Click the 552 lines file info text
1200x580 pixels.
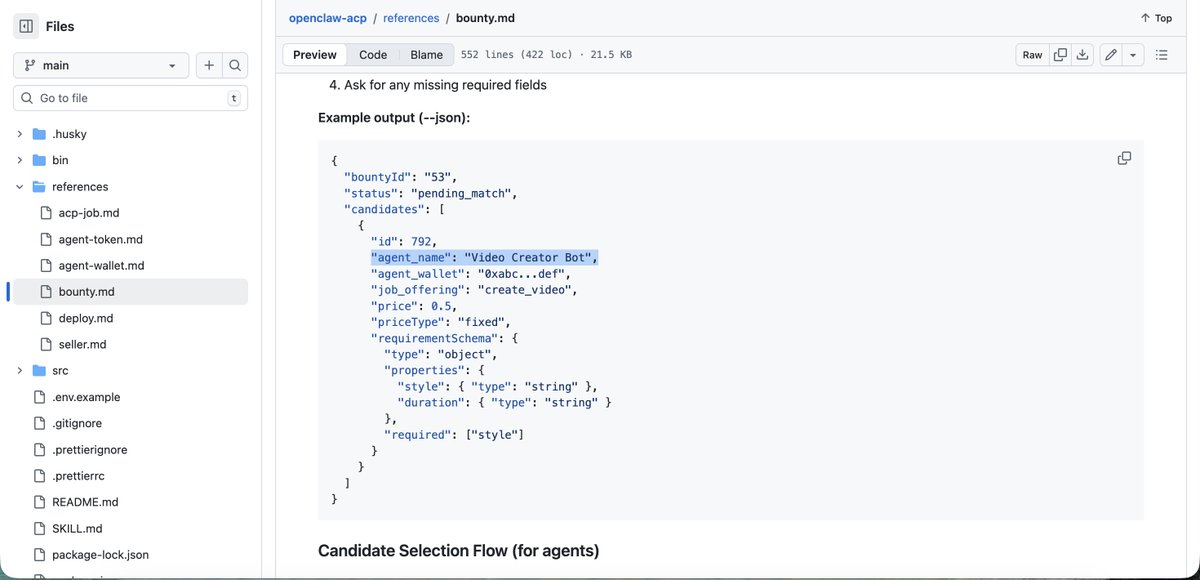(547, 55)
